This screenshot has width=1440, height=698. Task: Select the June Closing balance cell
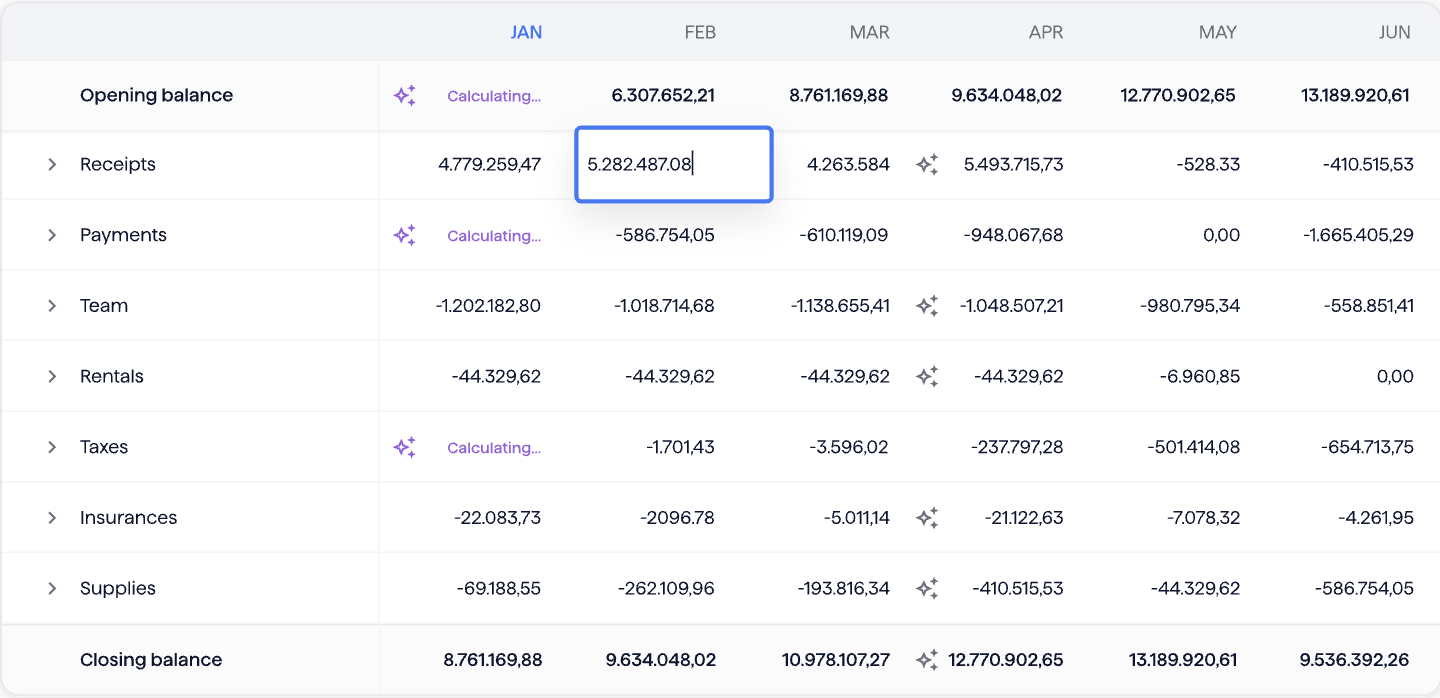pos(1355,660)
